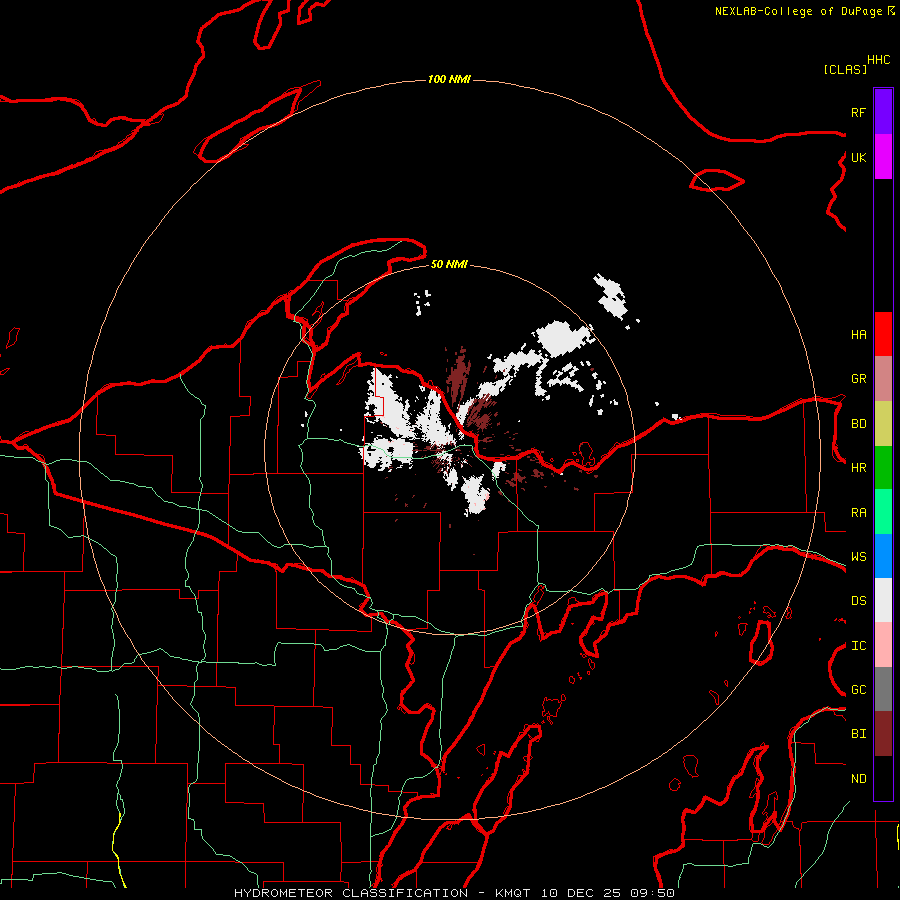Click the BI brown legend swatch

[883, 734]
